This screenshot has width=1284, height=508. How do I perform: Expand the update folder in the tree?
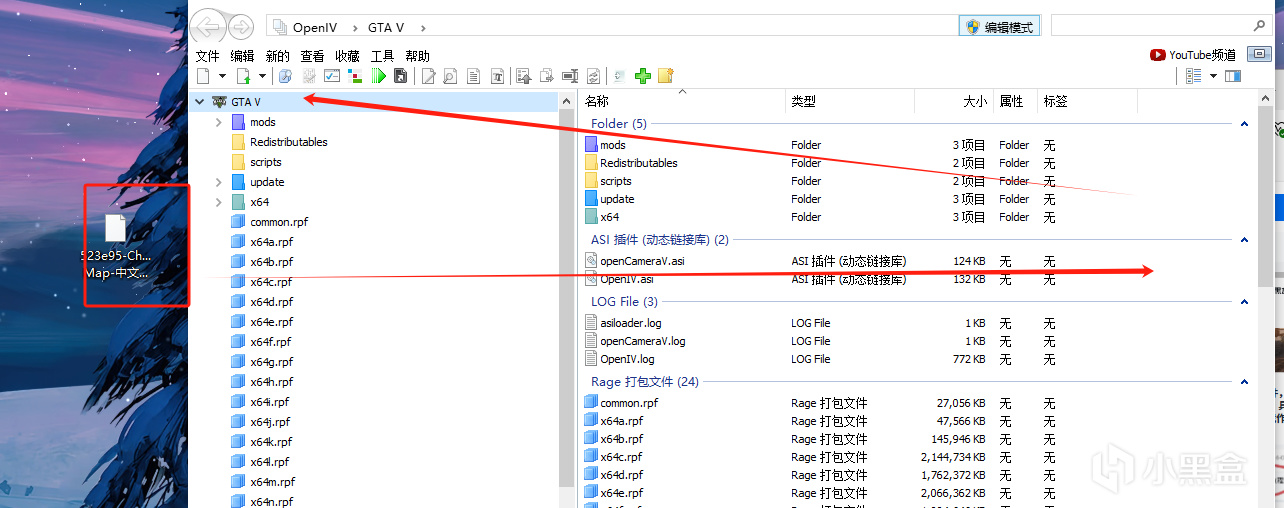219,182
